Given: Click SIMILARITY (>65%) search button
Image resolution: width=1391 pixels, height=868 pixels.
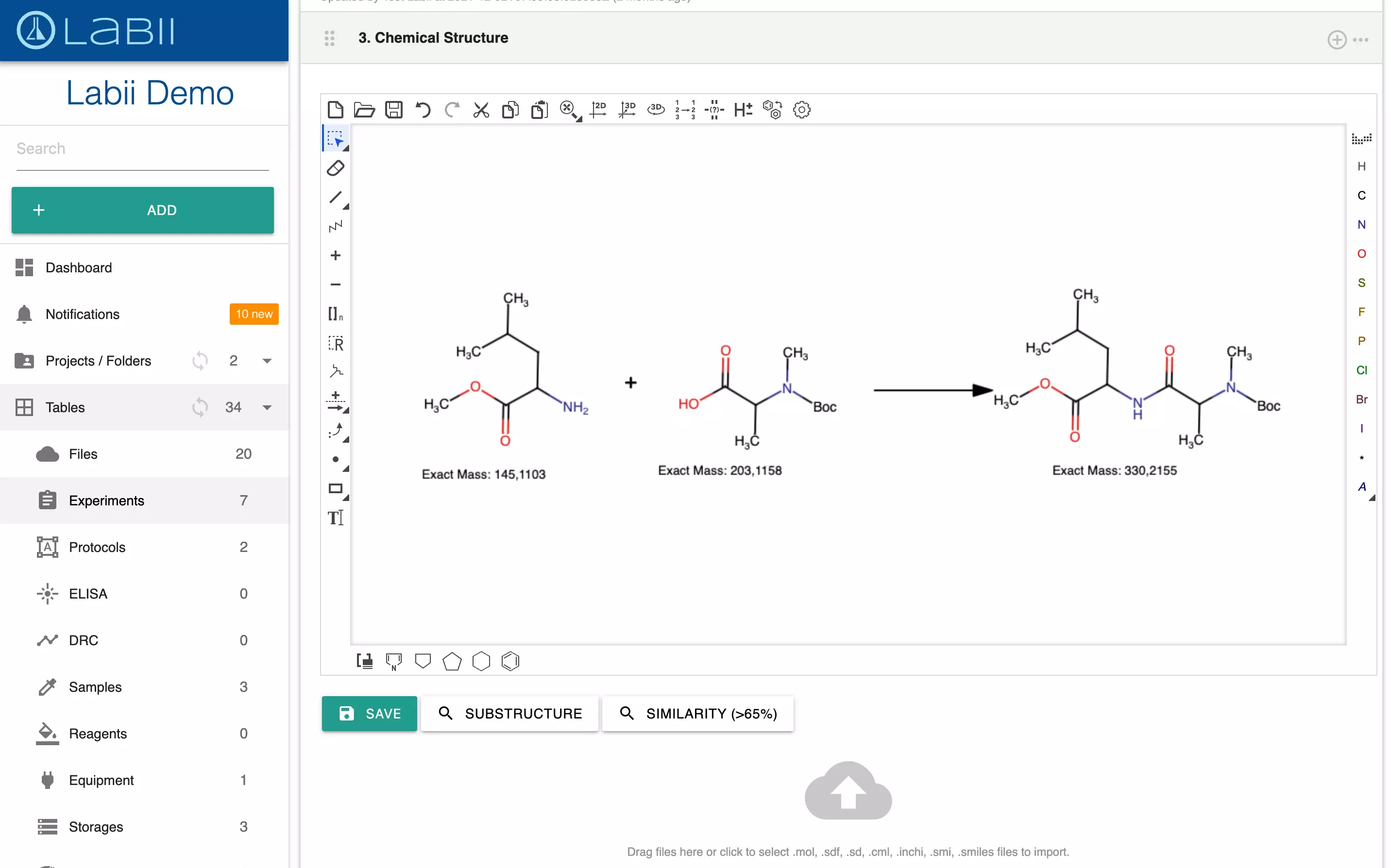Looking at the screenshot, I should tap(697, 713).
